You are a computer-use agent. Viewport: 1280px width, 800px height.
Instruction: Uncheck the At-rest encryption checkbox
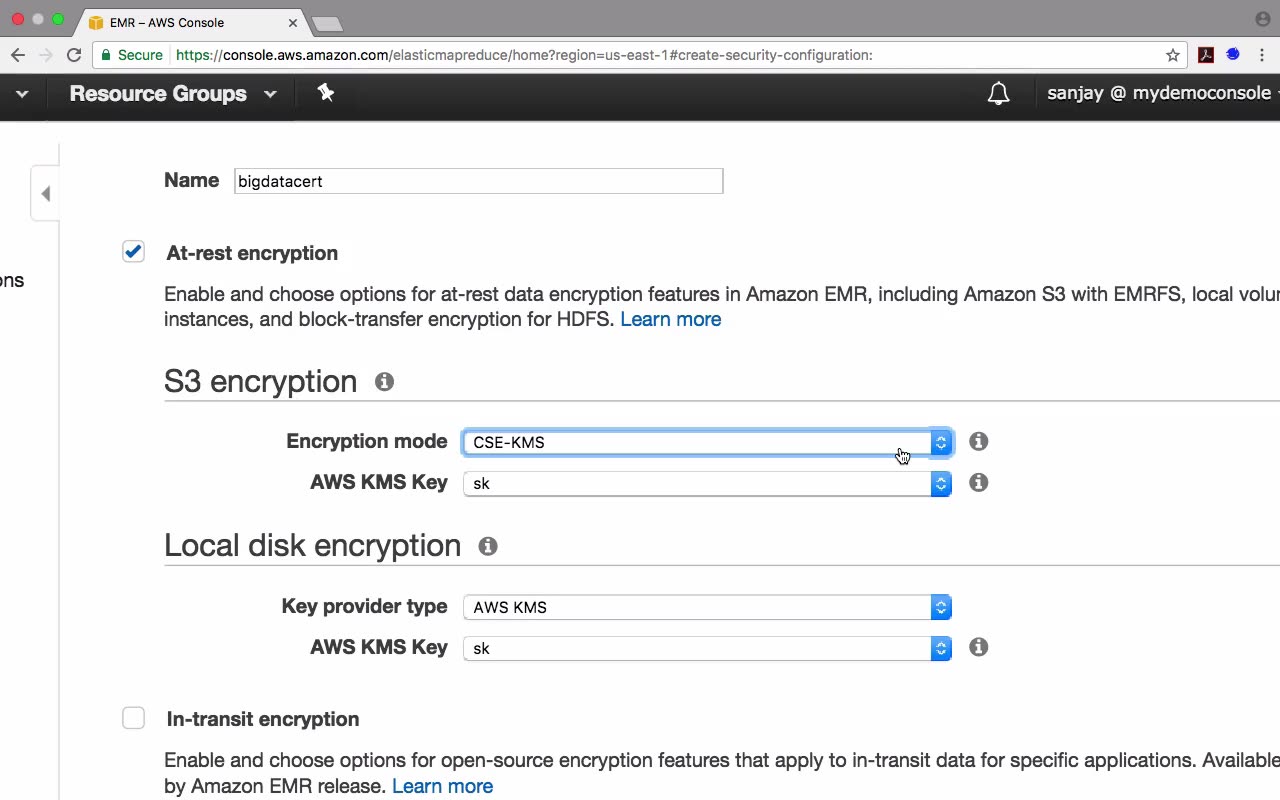133,252
